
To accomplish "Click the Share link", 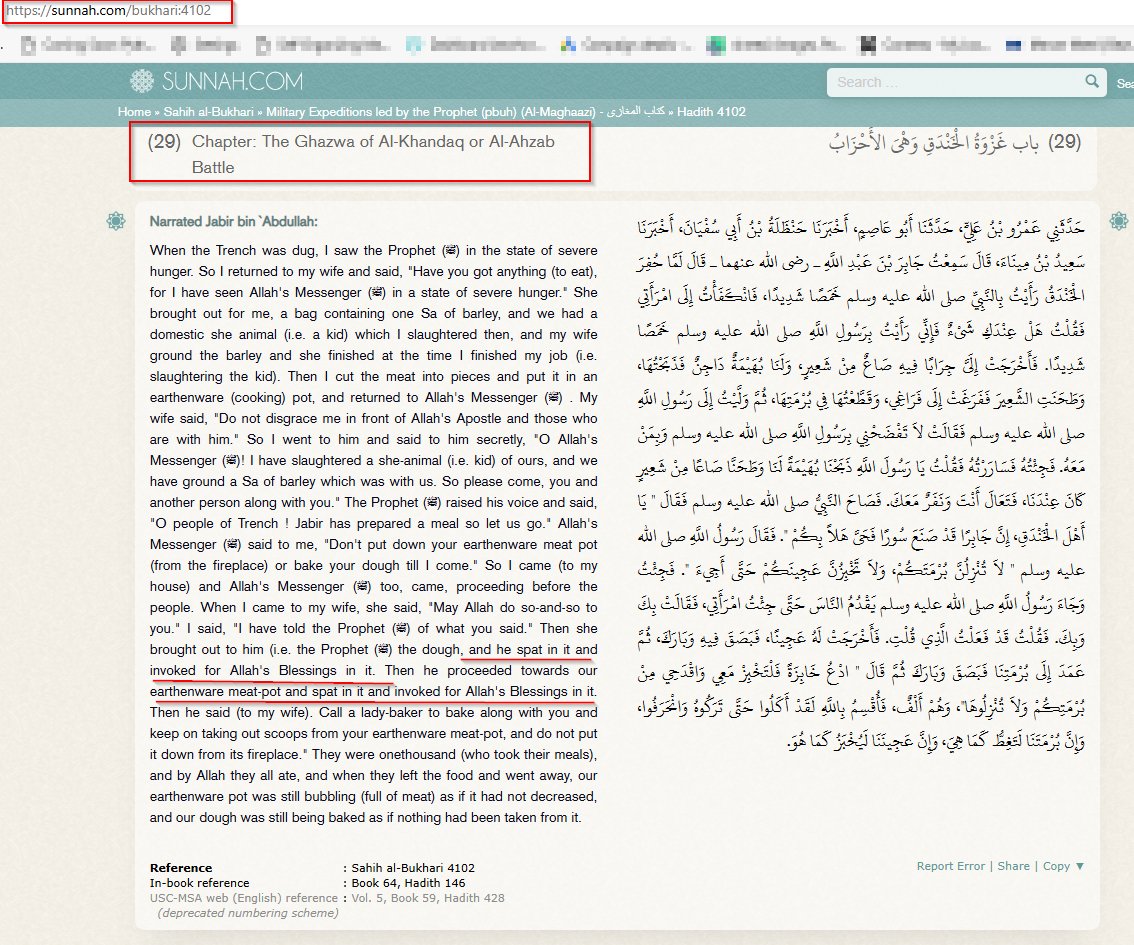I will pos(1013,866).
